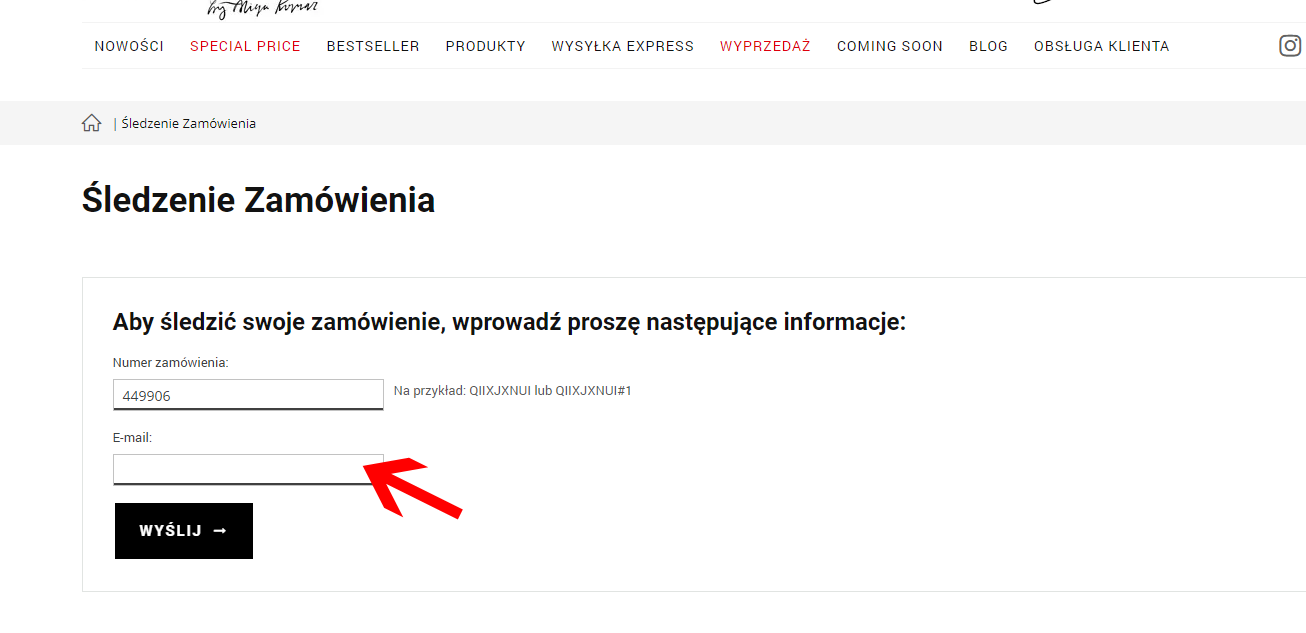
Task: Click the E-mail field label
Action: click(132, 438)
